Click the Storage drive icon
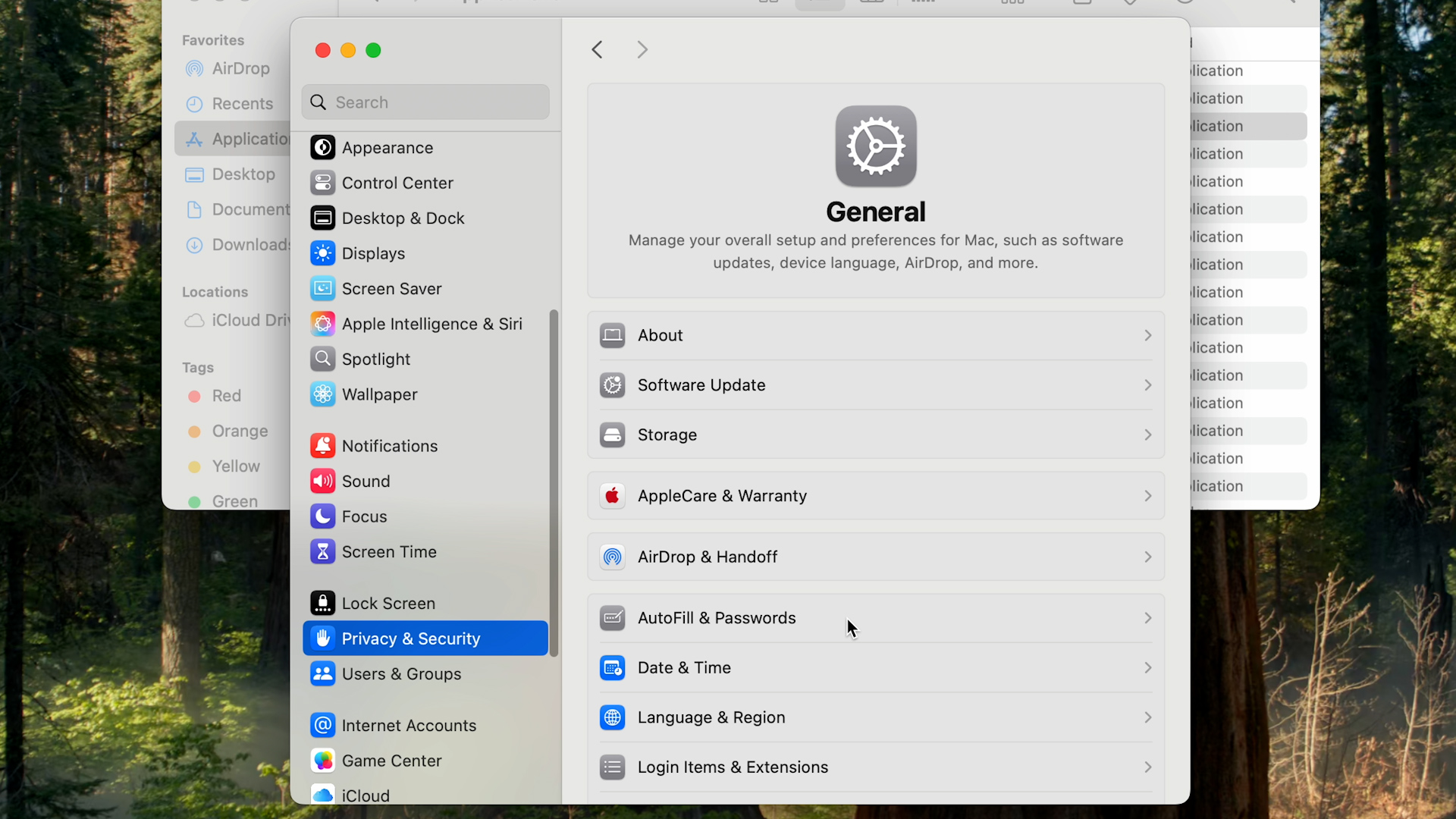The image size is (1456, 819). coord(612,435)
